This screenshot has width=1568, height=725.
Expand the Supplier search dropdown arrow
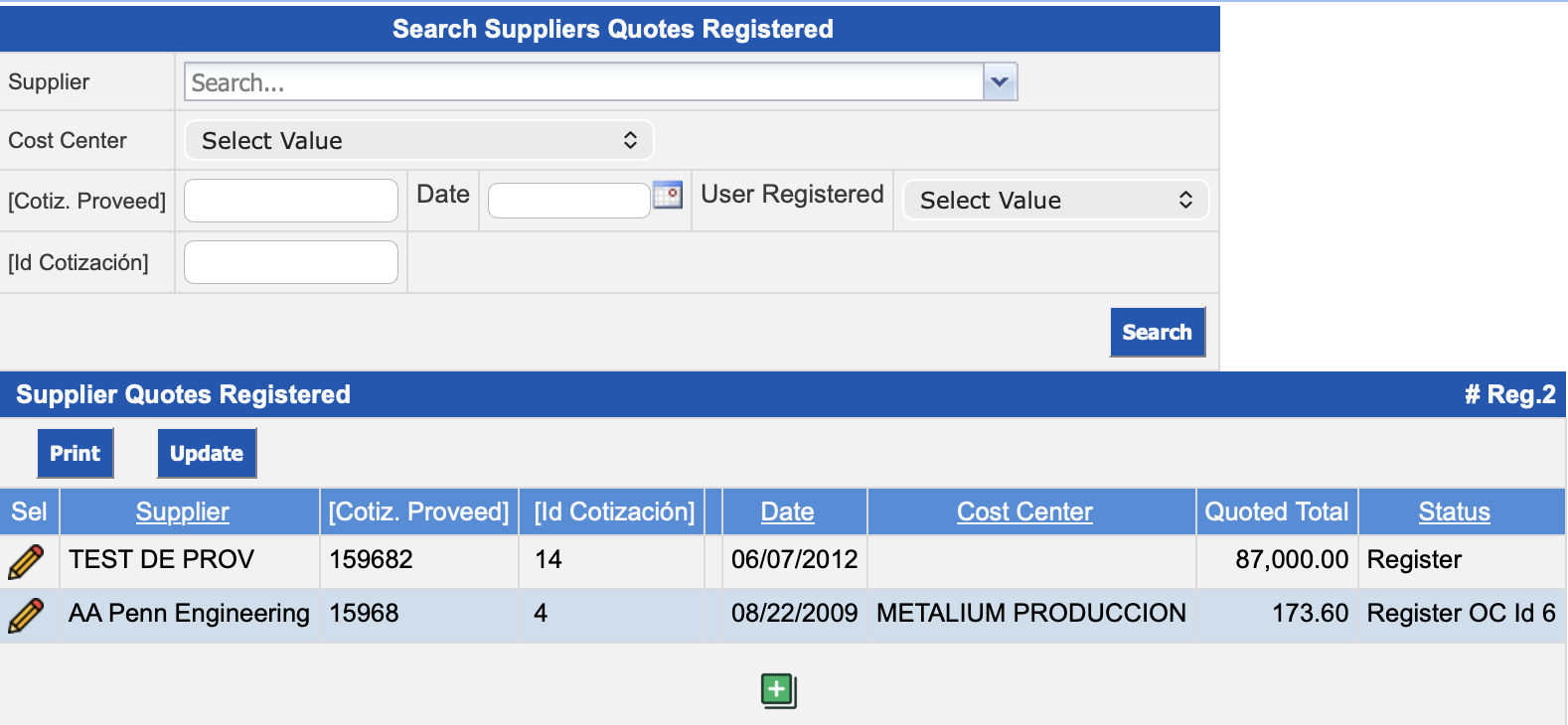(x=1000, y=82)
